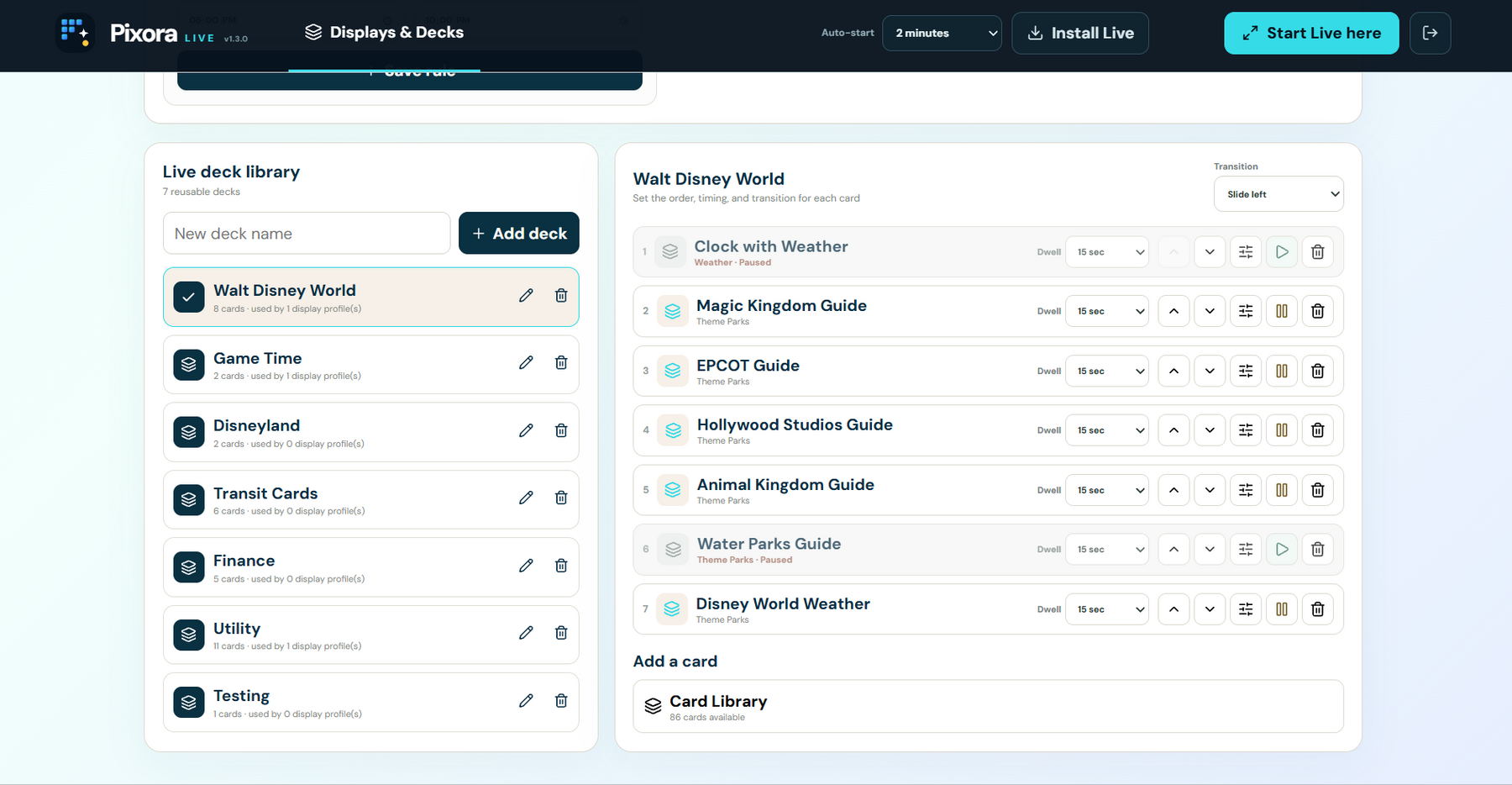Screen dimensions: 1512x785
Task: Open the Card Library panel
Action: pyautogui.click(x=988, y=707)
